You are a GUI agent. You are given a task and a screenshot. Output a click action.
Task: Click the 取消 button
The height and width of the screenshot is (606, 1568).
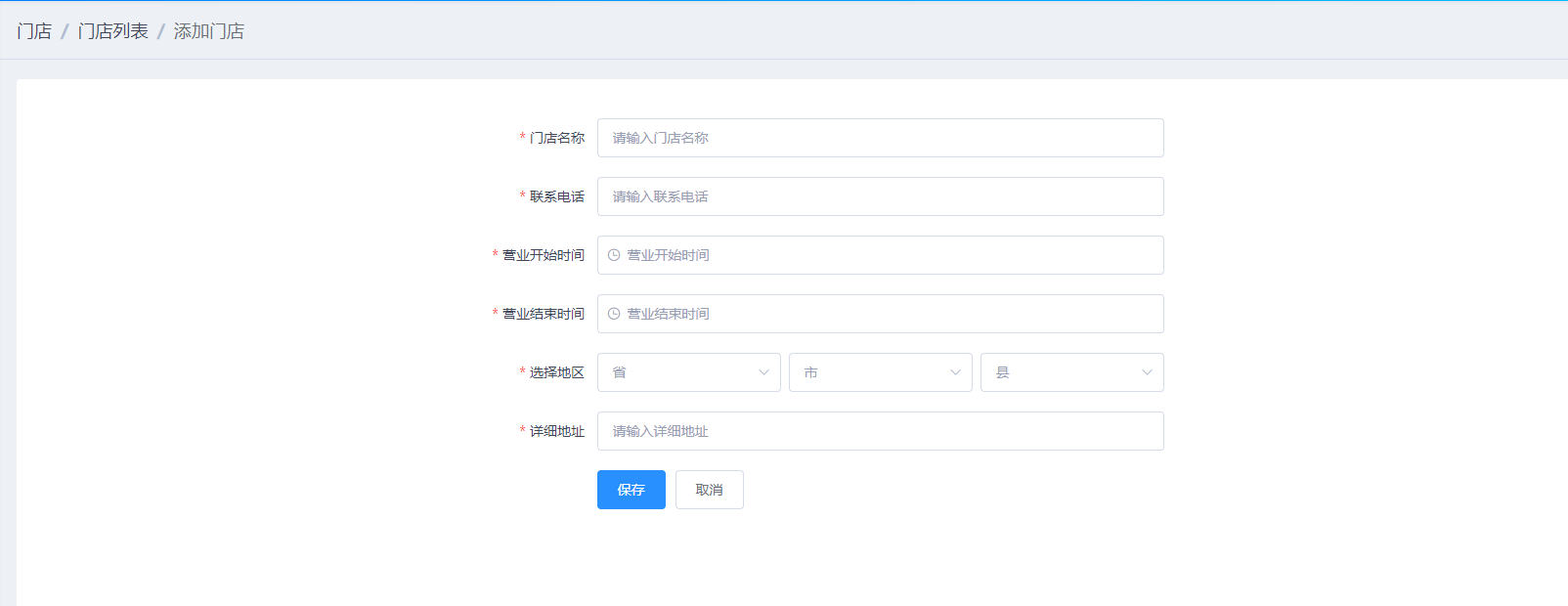[x=709, y=490]
